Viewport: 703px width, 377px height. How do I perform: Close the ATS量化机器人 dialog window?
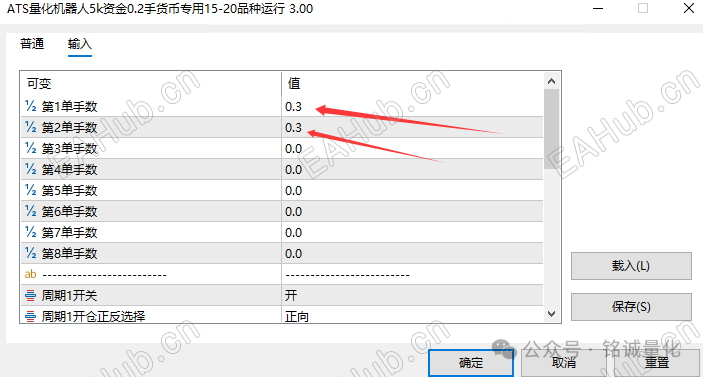[x=689, y=9]
